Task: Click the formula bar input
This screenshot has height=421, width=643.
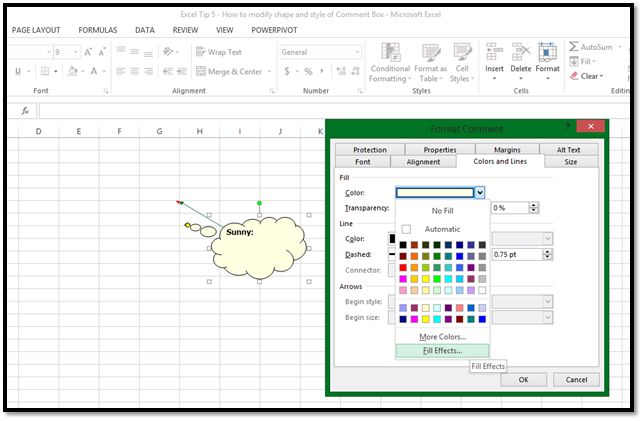Action: coord(334,111)
